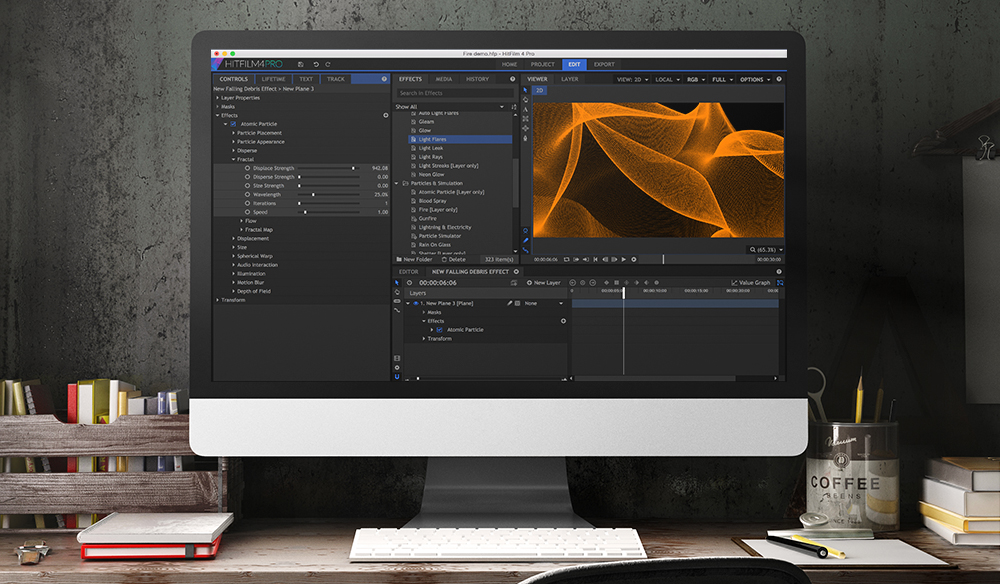Collapse the Fractal effect group

(x=233, y=159)
